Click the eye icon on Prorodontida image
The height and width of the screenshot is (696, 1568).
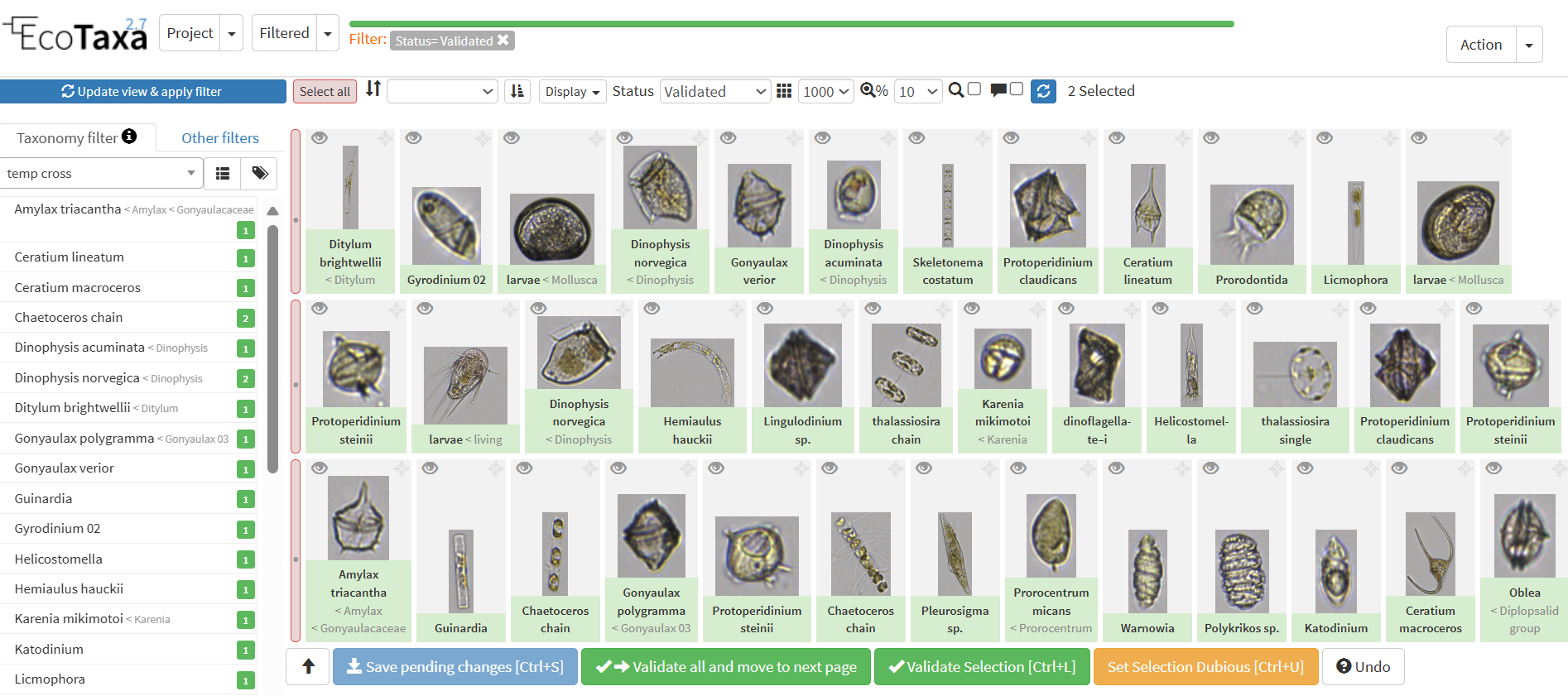click(1211, 138)
